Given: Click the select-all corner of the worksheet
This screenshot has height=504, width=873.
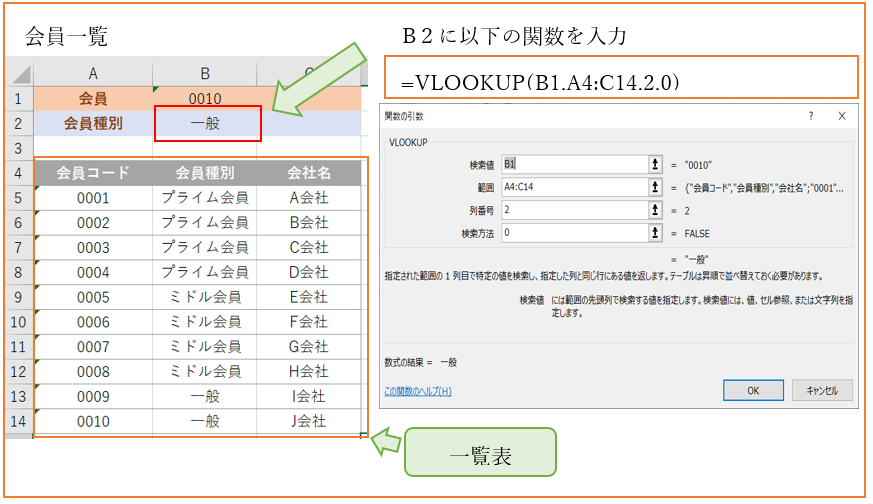Looking at the screenshot, I should click(18, 75).
